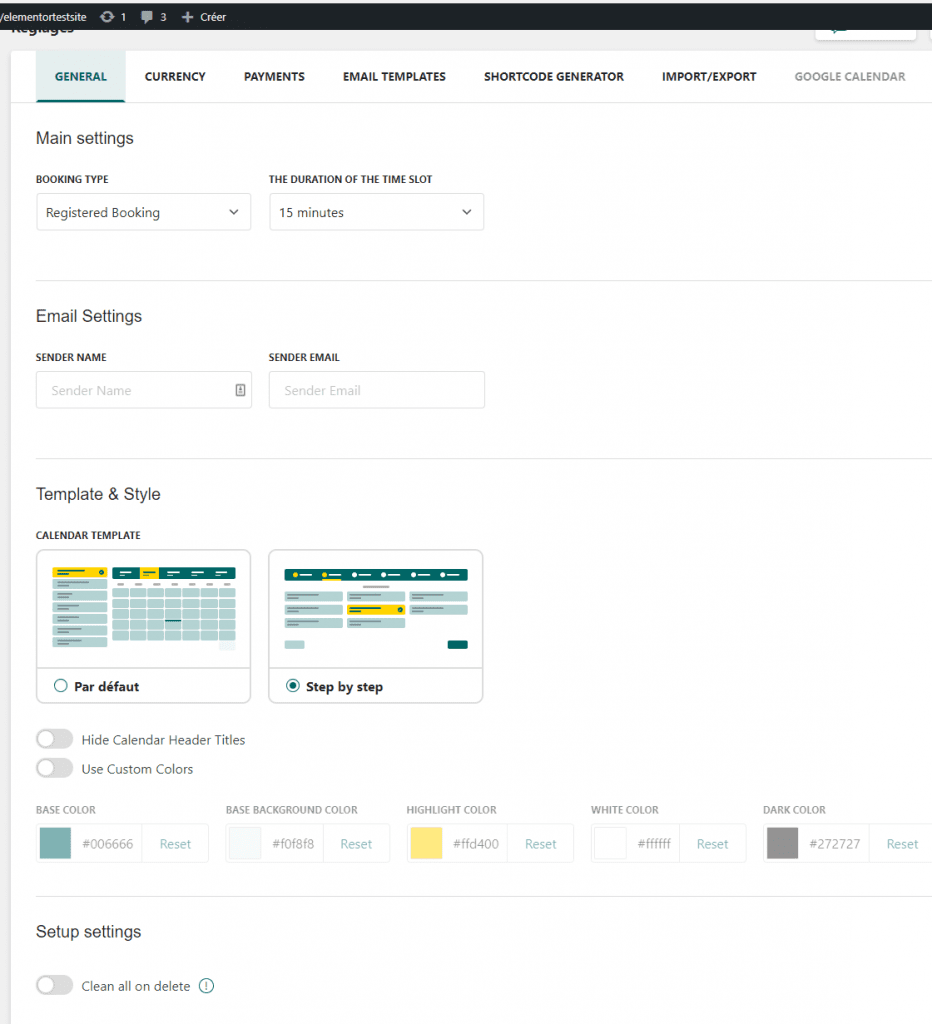The height and width of the screenshot is (1024, 932).
Task: Click the Par défaut template thumbnail
Action: click(x=143, y=608)
